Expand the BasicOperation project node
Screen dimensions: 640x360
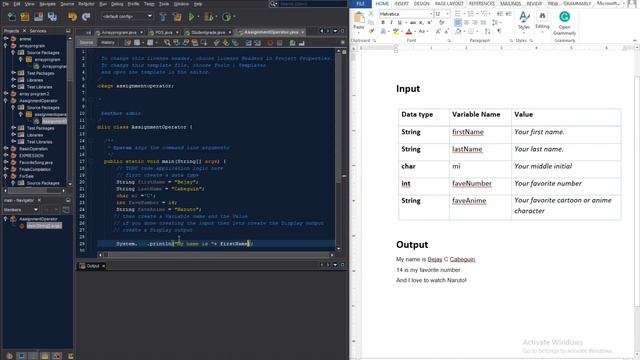point(6,149)
